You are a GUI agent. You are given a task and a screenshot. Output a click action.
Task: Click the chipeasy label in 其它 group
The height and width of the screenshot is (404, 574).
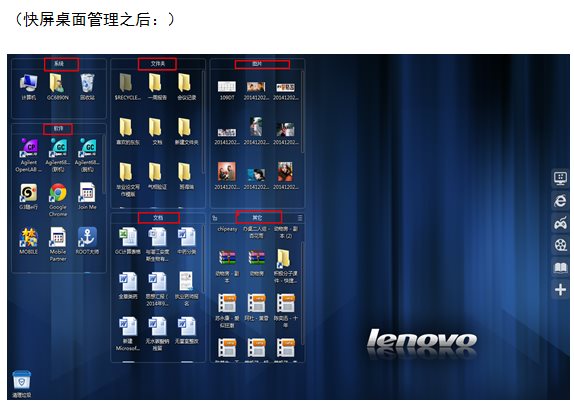pyautogui.click(x=227, y=229)
